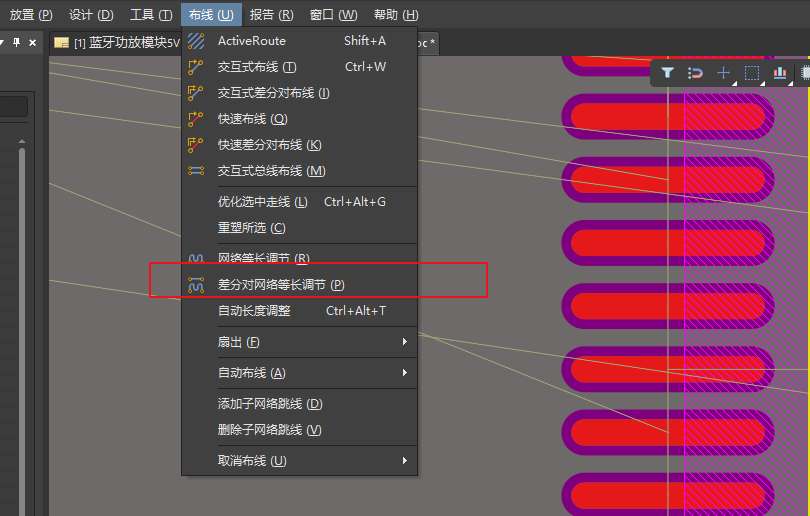Select 删除子网络跳线 (V) entry
Viewport: 810px width, 516px height.
(299, 430)
